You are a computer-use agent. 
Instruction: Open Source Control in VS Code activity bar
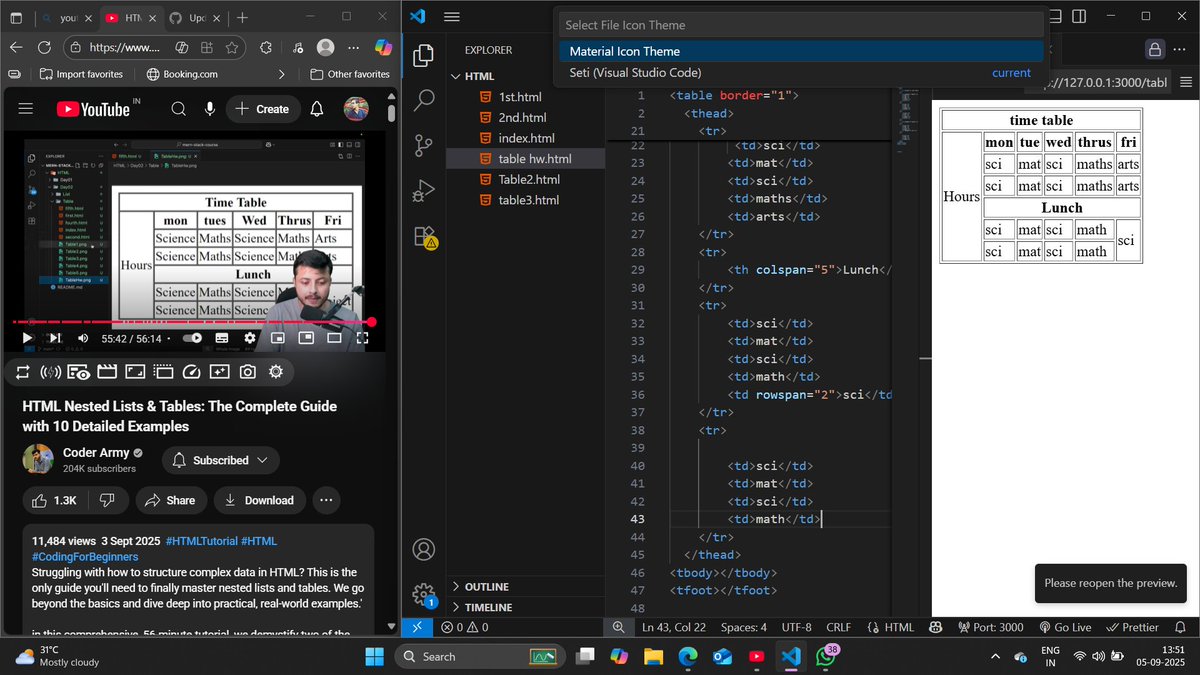(424, 145)
